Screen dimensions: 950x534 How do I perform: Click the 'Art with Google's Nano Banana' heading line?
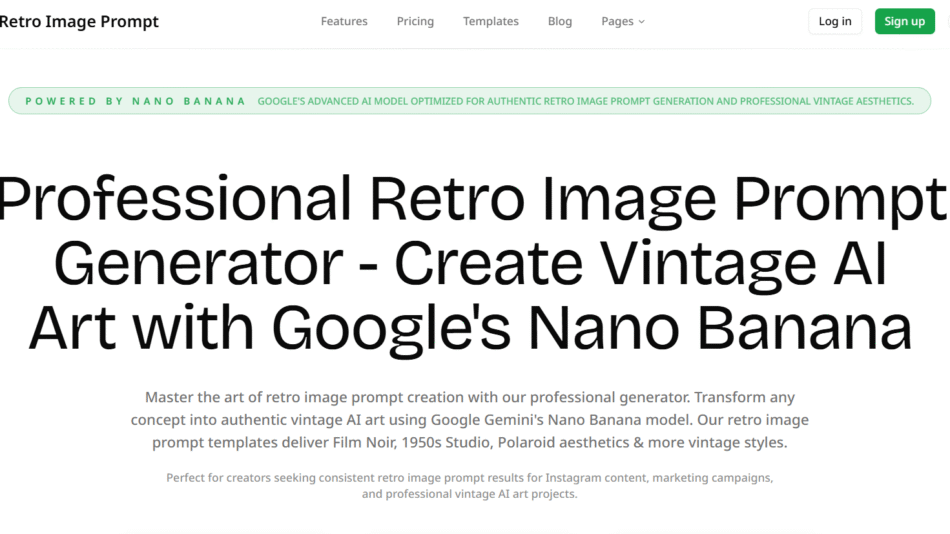pyautogui.click(x=470, y=327)
